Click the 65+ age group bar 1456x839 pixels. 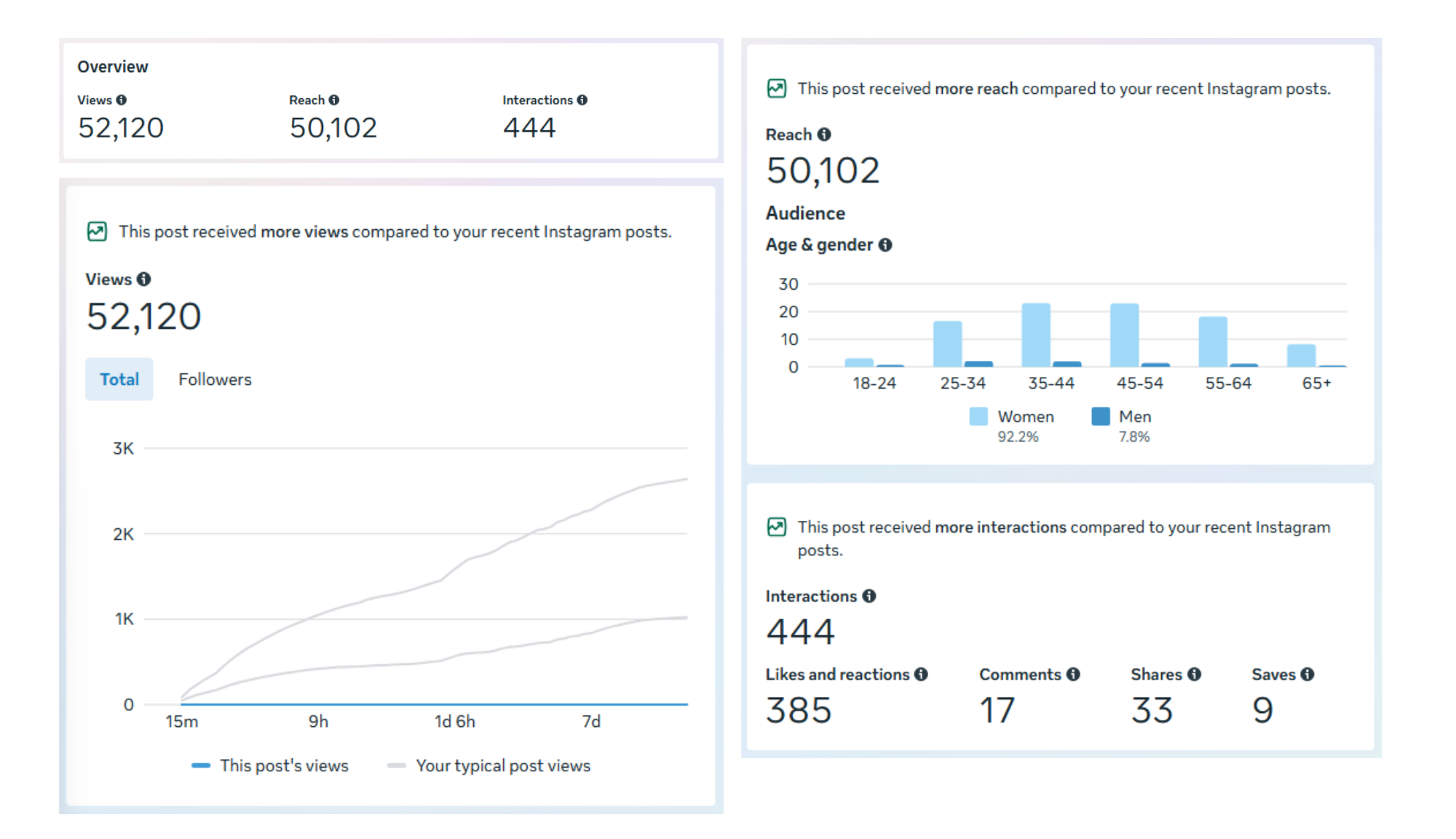tap(1301, 355)
